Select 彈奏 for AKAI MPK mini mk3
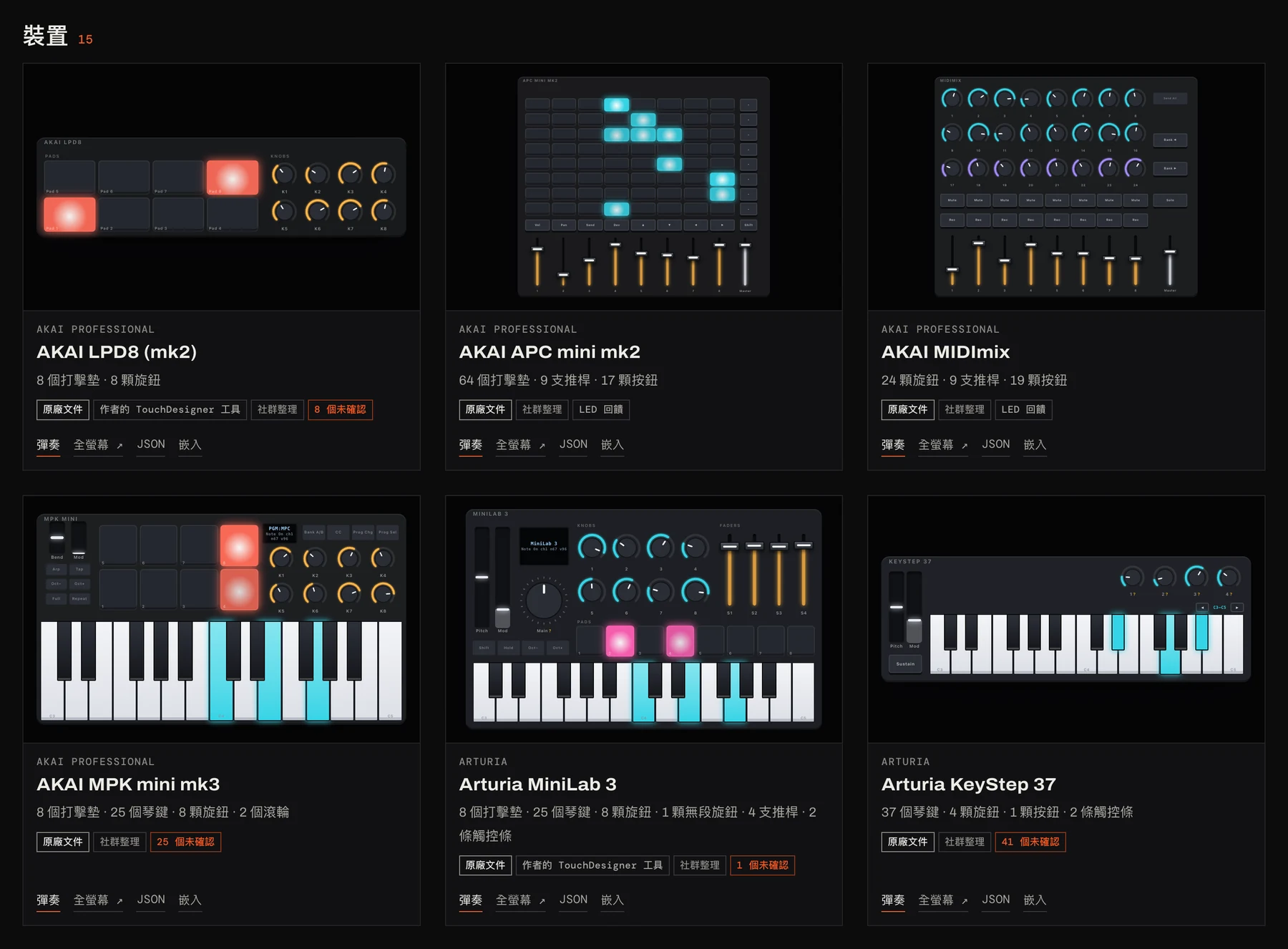Screen dimensions: 1288x949 [x=48, y=900]
